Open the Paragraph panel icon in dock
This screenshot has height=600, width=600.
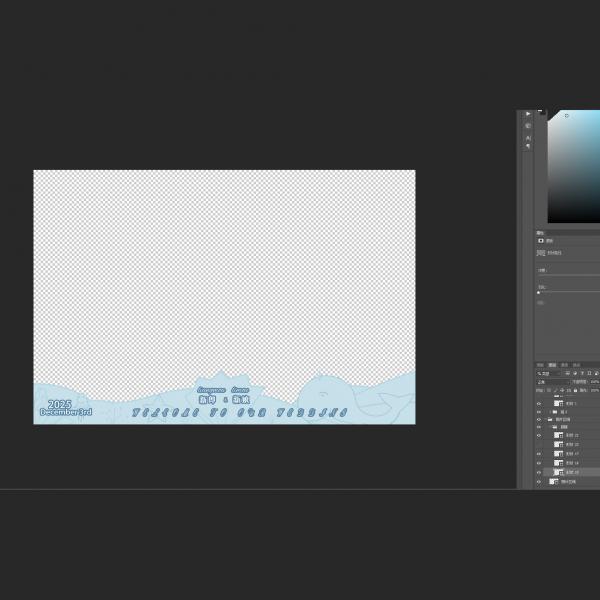pyautogui.click(x=528, y=146)
